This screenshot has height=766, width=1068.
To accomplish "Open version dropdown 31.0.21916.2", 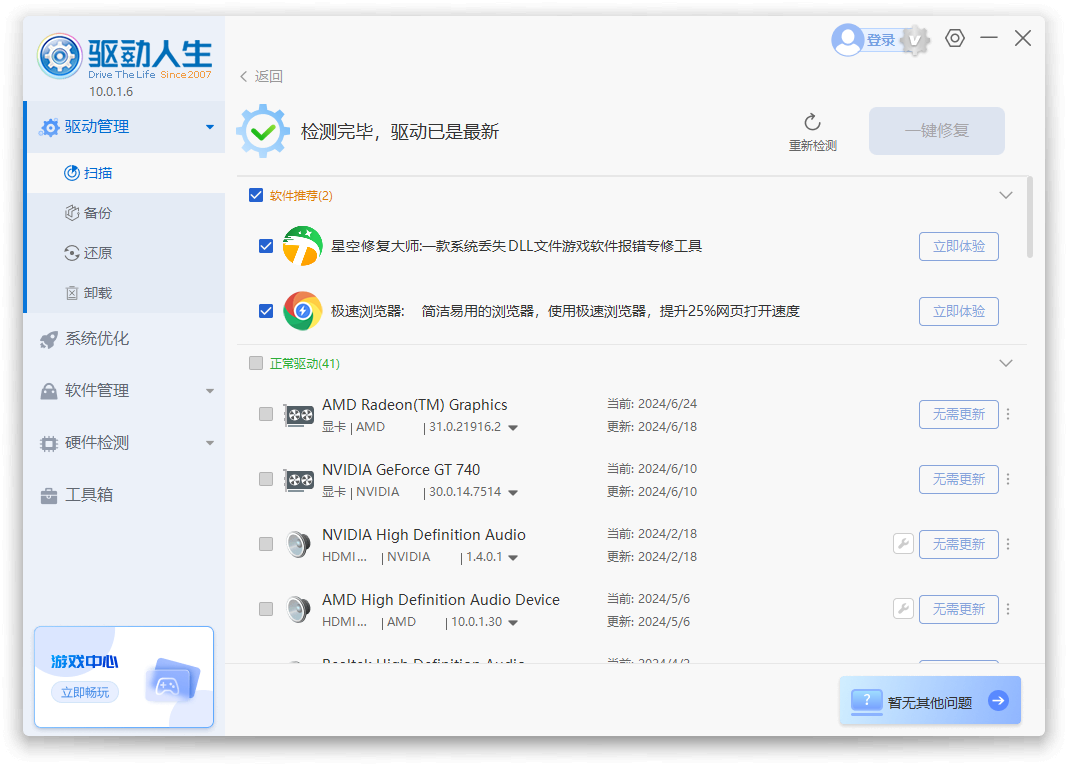I will coord(513,428).
